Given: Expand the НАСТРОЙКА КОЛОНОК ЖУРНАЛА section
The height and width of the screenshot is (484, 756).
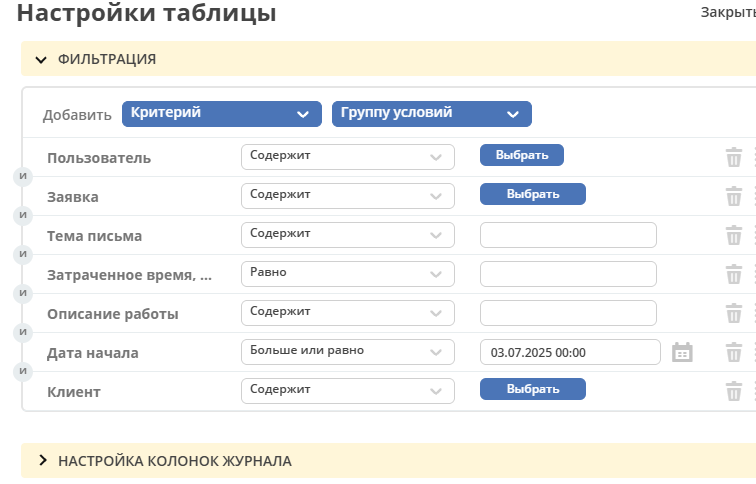Looking at the screenshot, I should (42, 460).
